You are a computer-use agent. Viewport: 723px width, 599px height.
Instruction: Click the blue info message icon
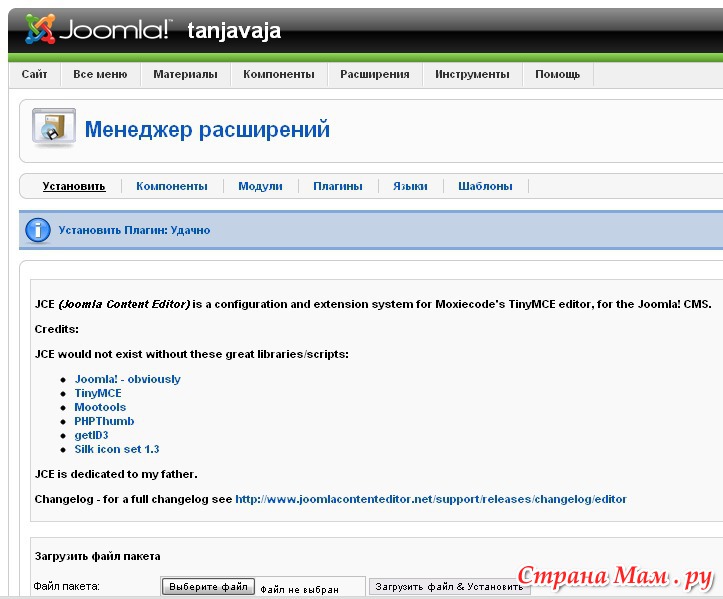[x=38, y=230]
